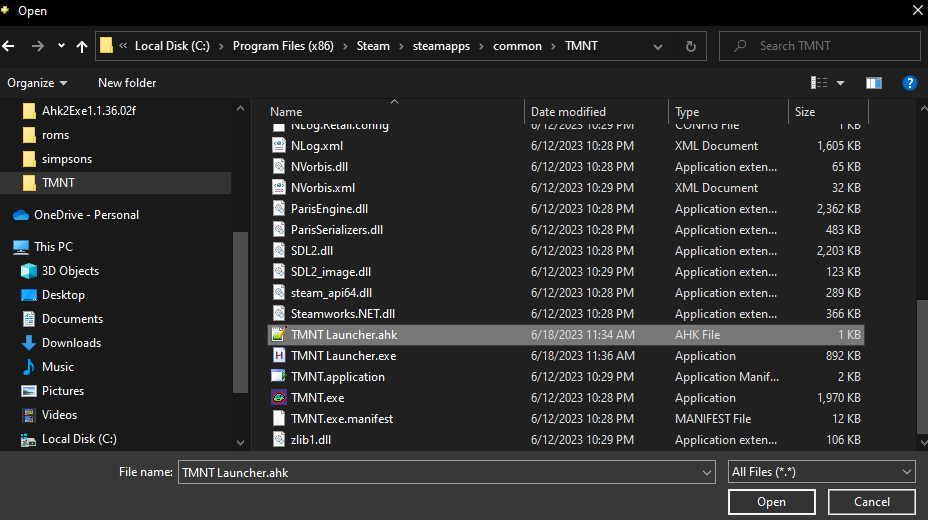The image size is (928, 520).
Task: Go forward using the forward arrow
Action: pos(37,46)
